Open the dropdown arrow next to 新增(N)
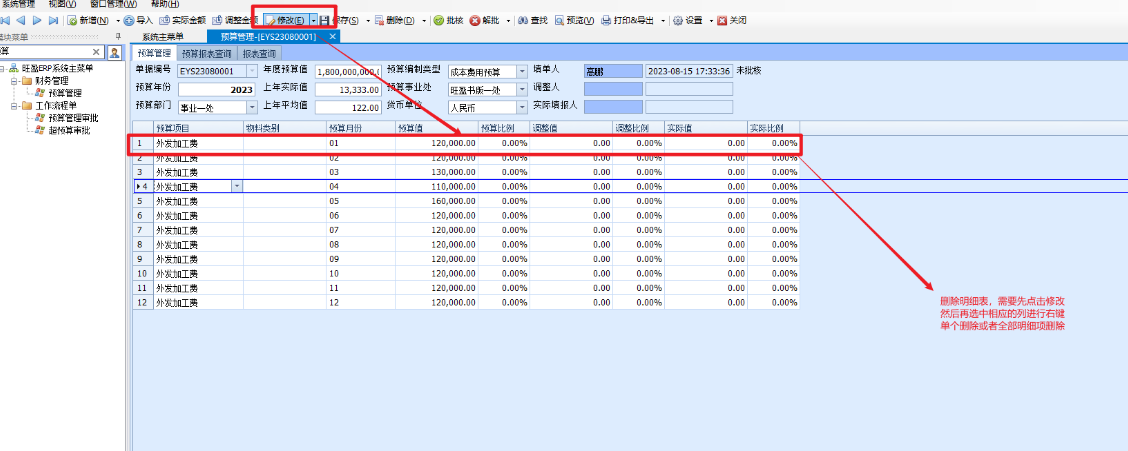The height and width of the screenshot is (451, 1128). [116, 21]
